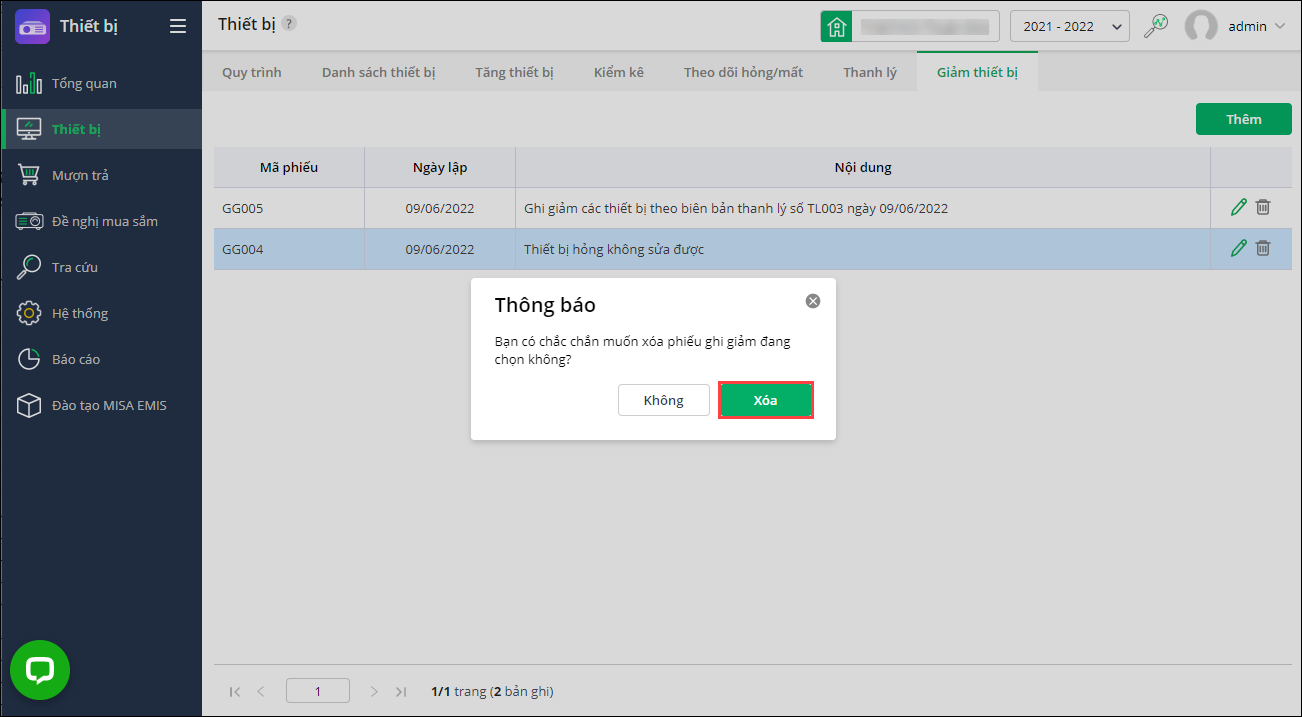Click the Đề nghị mua sắm projector icon
The image size is (1302, 717).
(29, 221)
